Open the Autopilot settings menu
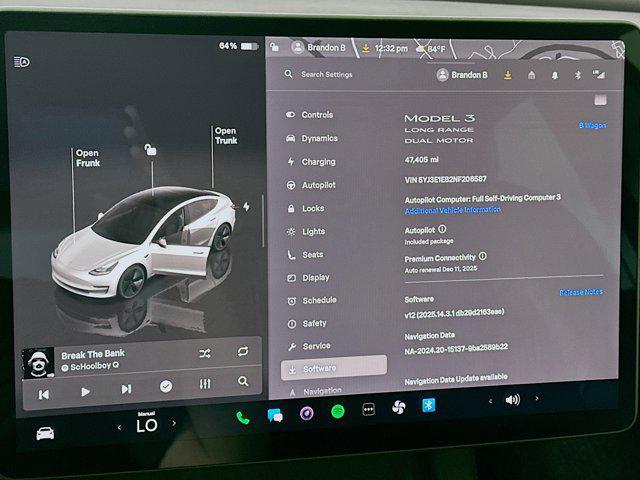640x480 pixels. (x=311, y=185)
